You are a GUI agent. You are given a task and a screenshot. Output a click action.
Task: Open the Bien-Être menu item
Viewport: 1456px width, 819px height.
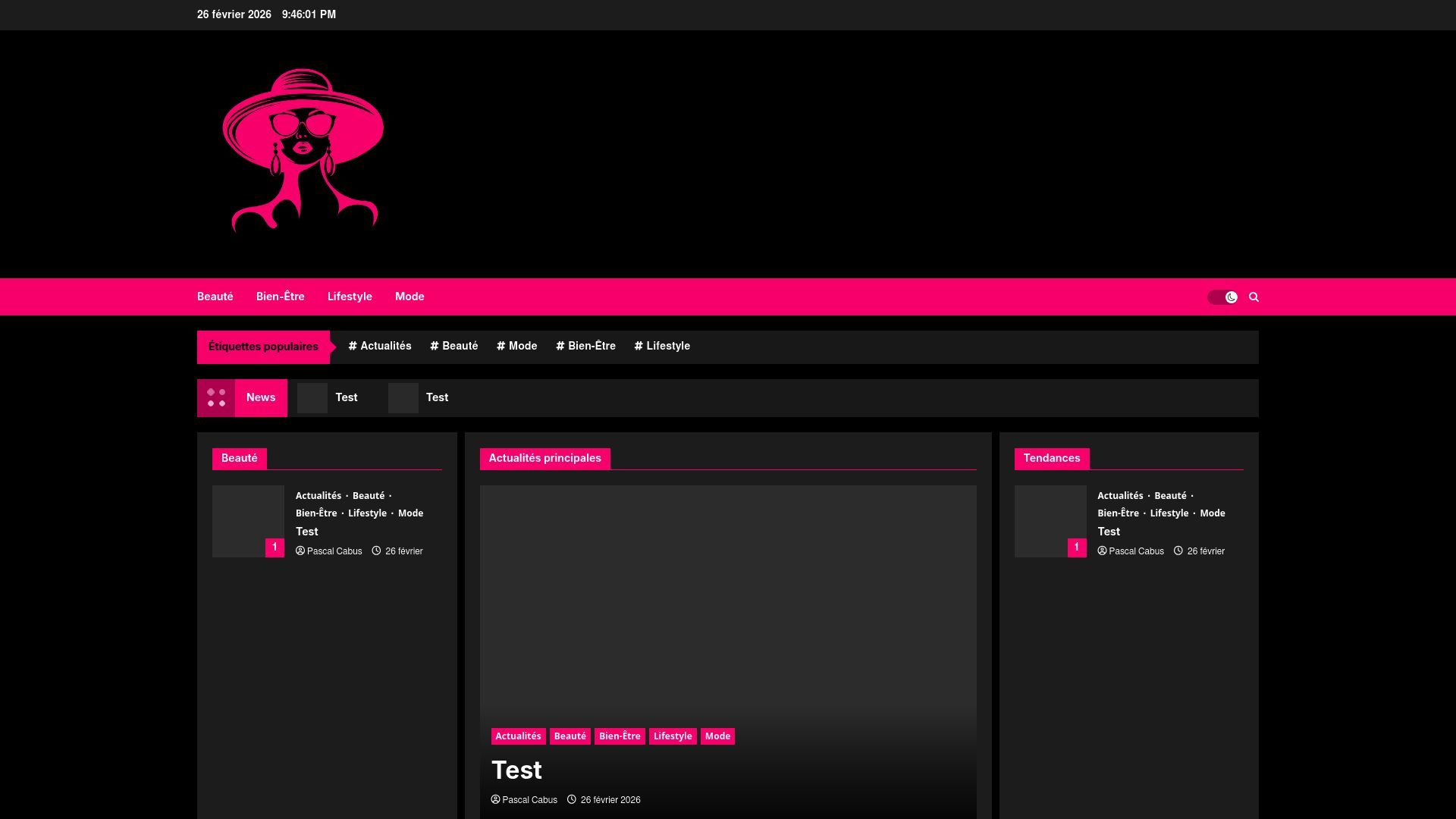pyautogui.click(x=281, y=297)
